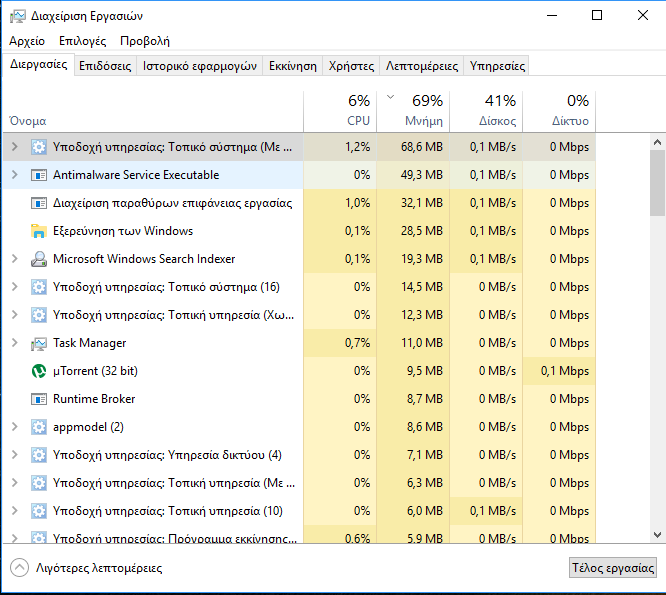Screen dimensions: 666x595
Task: Click the Windows Explorer folder icon
Action: tap(39, 231)
